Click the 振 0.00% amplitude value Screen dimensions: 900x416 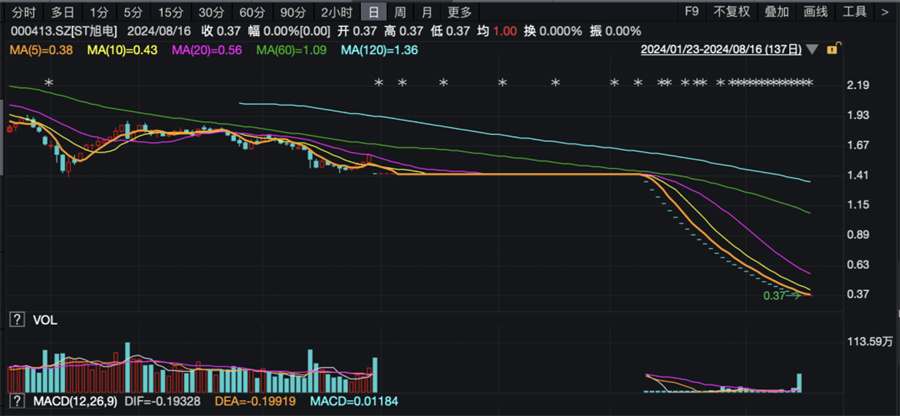click(x=615, y=31)
